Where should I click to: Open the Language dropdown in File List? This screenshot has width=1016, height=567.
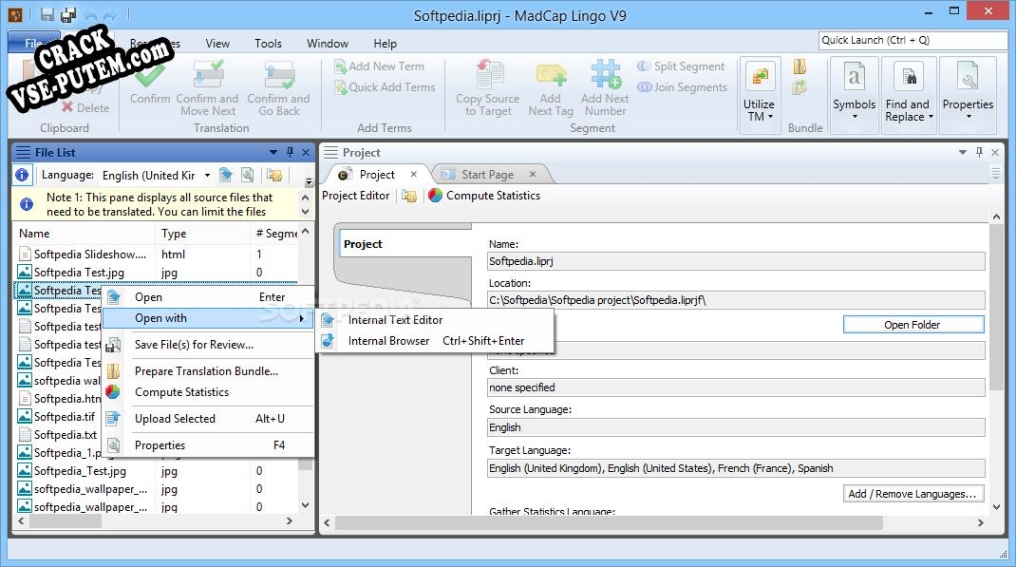tap(207, 176)
